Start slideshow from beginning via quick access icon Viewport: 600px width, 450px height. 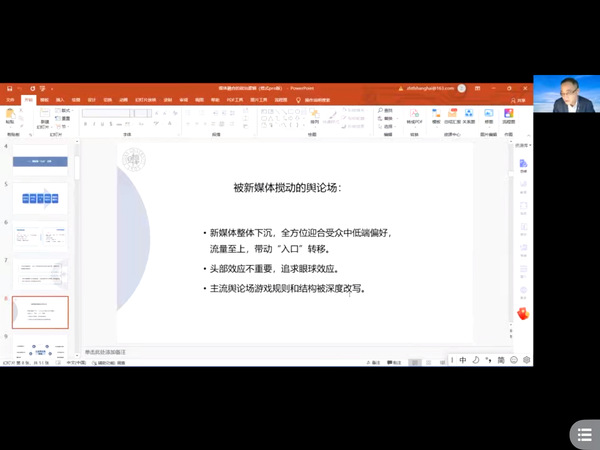pos(42,88)
